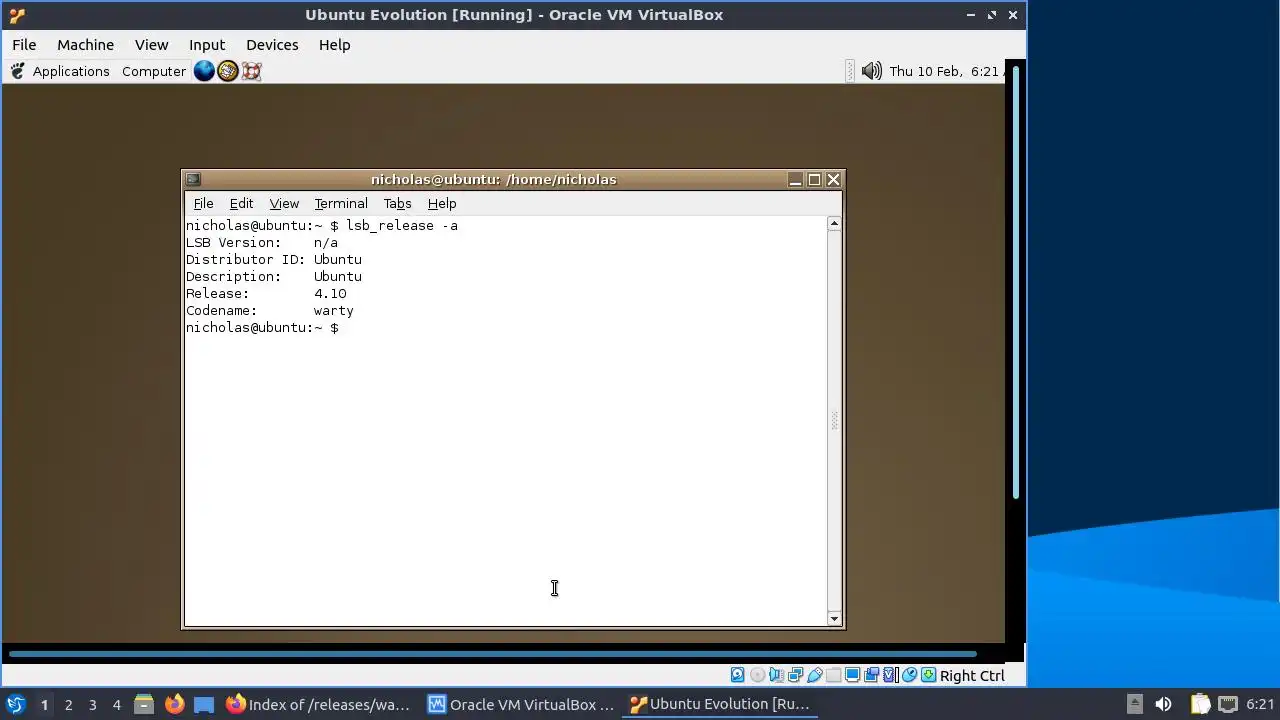Click the blue show desktop icon in host taskbar
1280x720 pixels.
point(204,704)
